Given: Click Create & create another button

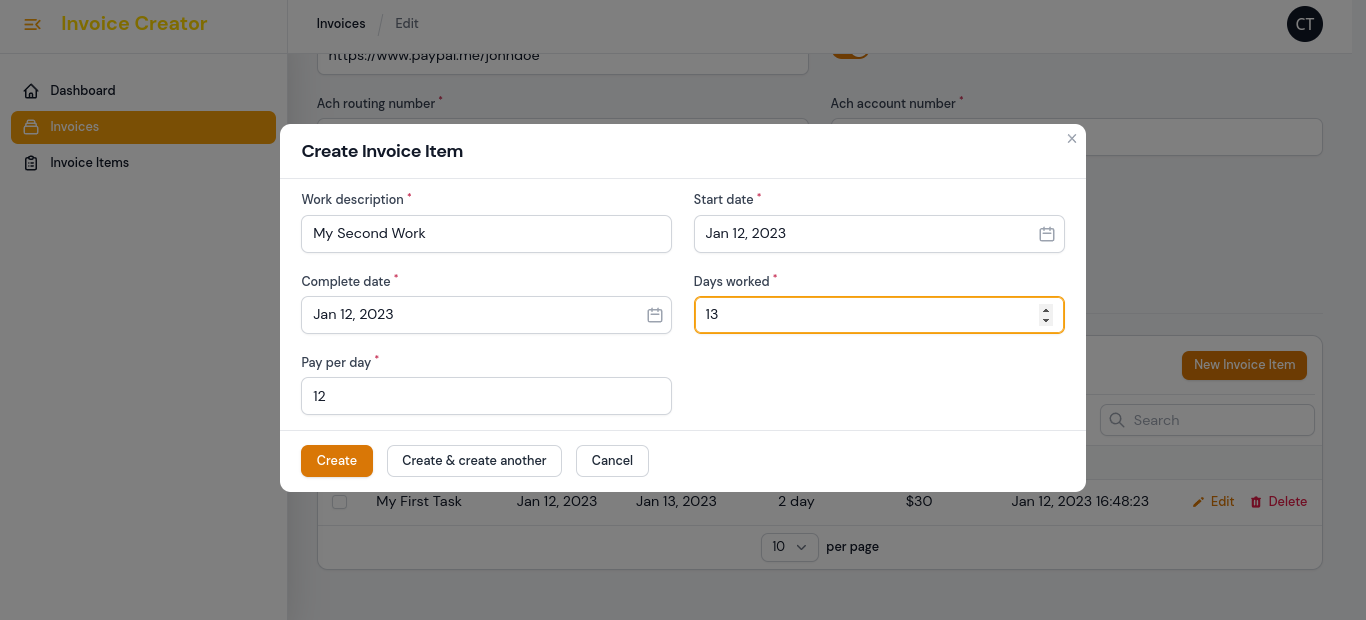Looking at the screenshot, I should [x=474, y=461].
